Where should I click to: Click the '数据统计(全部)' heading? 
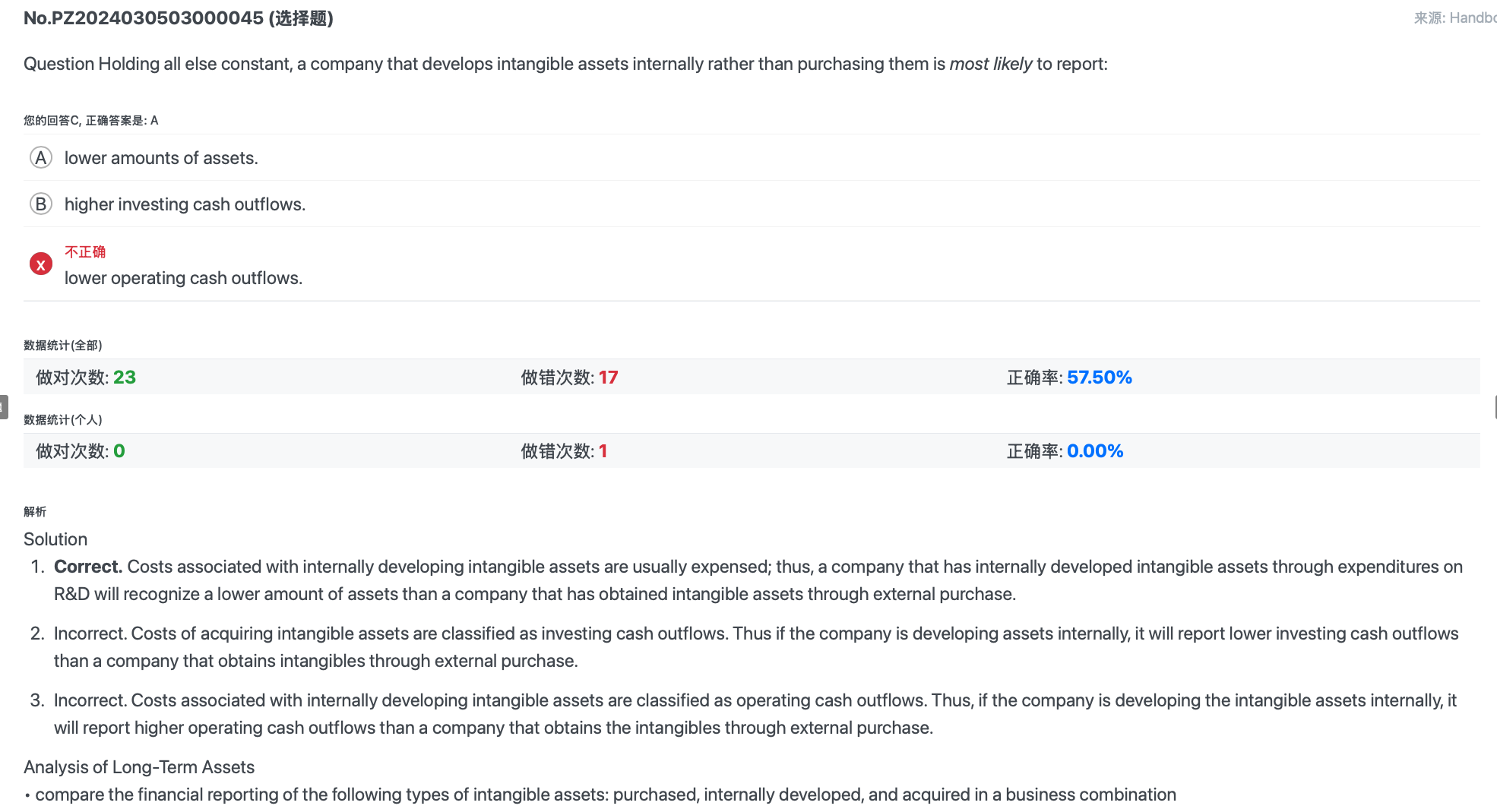coord(63,345)
